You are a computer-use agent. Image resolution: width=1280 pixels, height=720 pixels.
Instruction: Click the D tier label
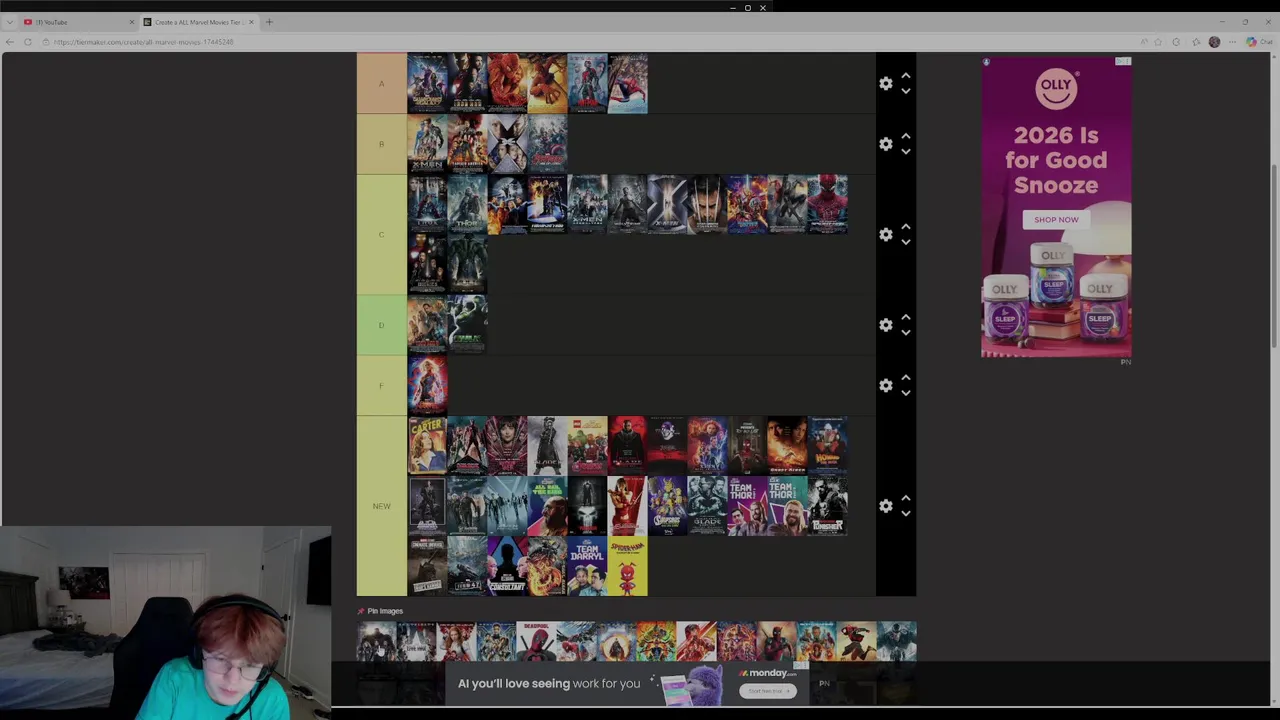381,325
